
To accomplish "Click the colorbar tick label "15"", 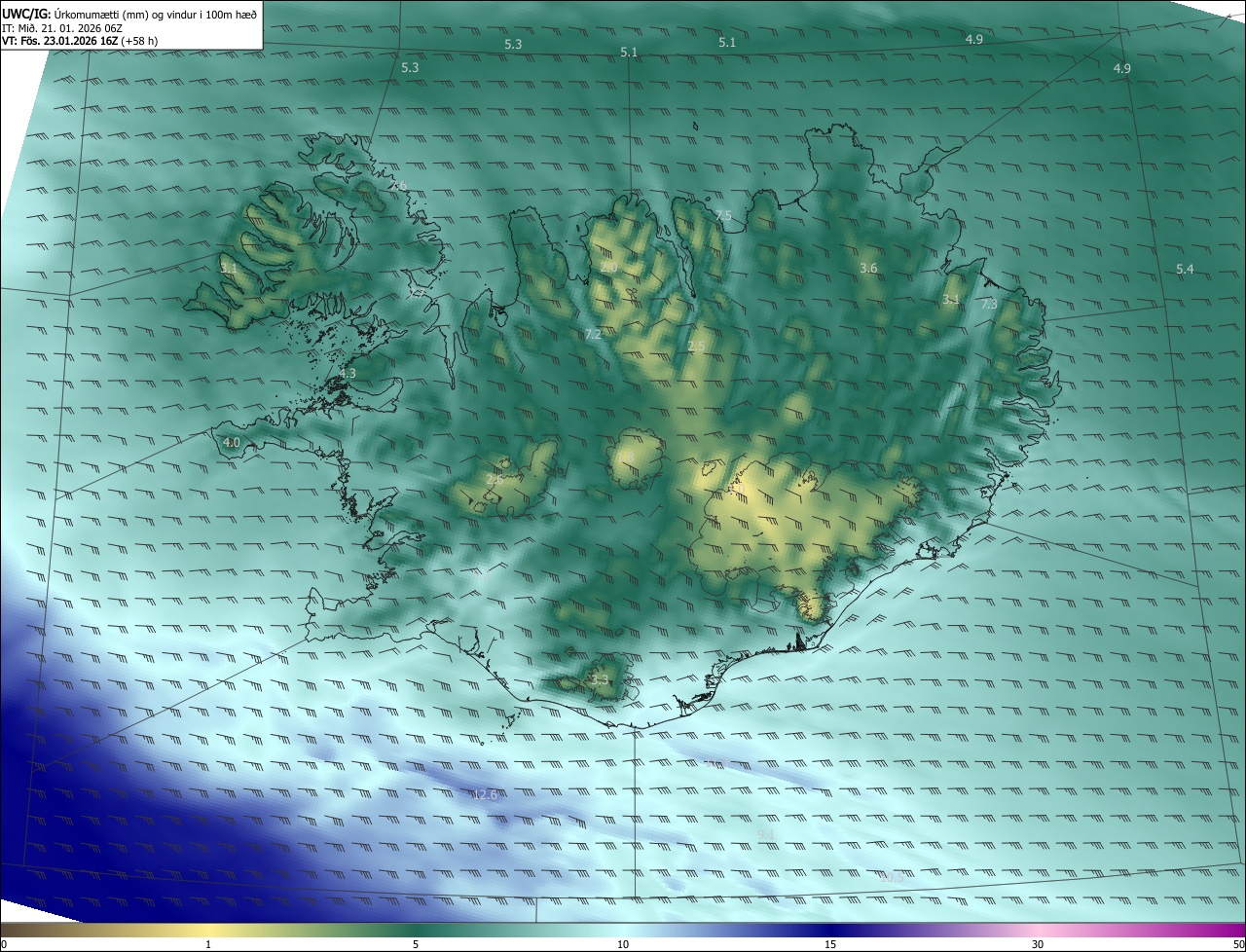I will [x=830, y=944].
